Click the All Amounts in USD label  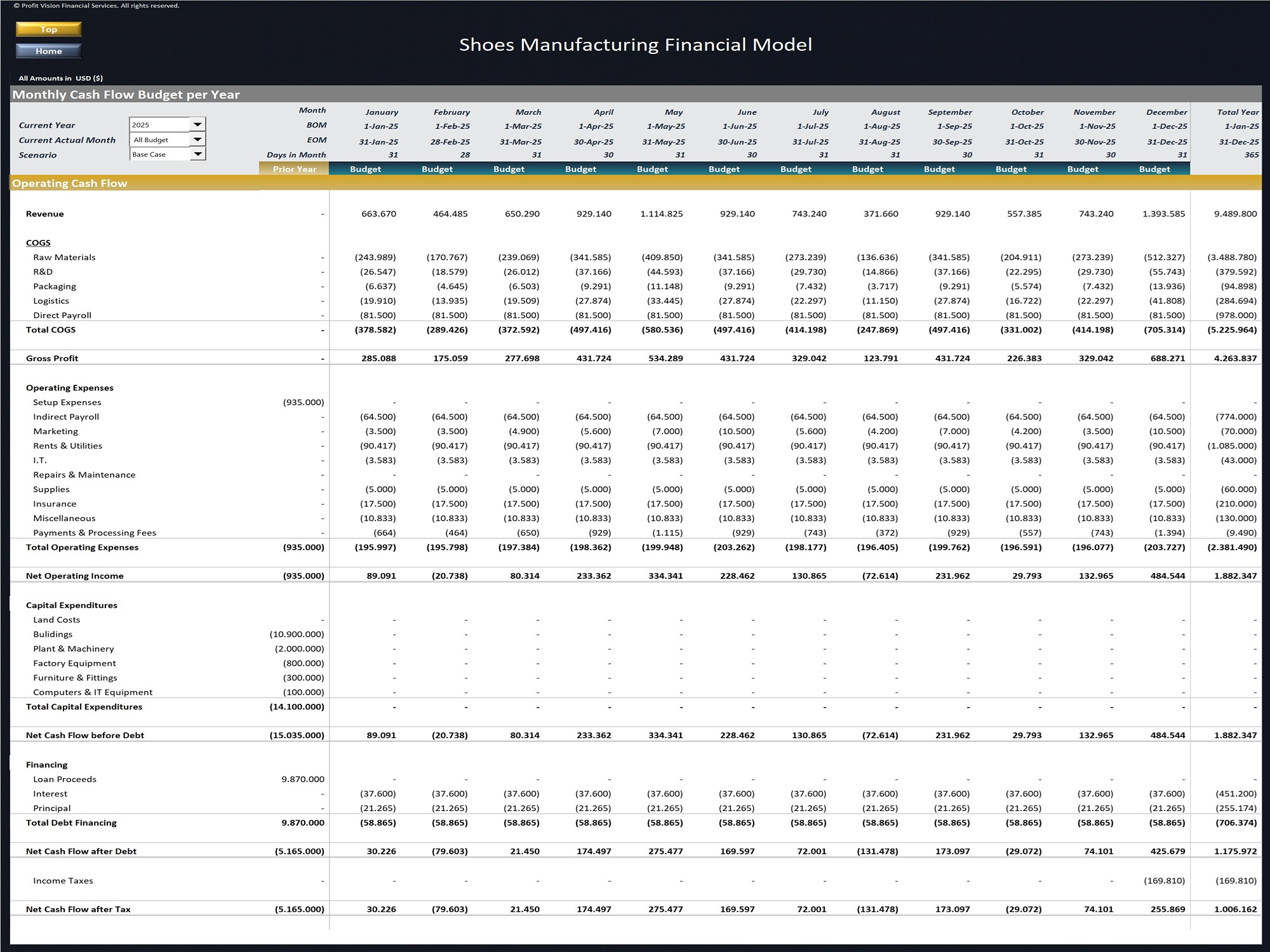(60, 78)
